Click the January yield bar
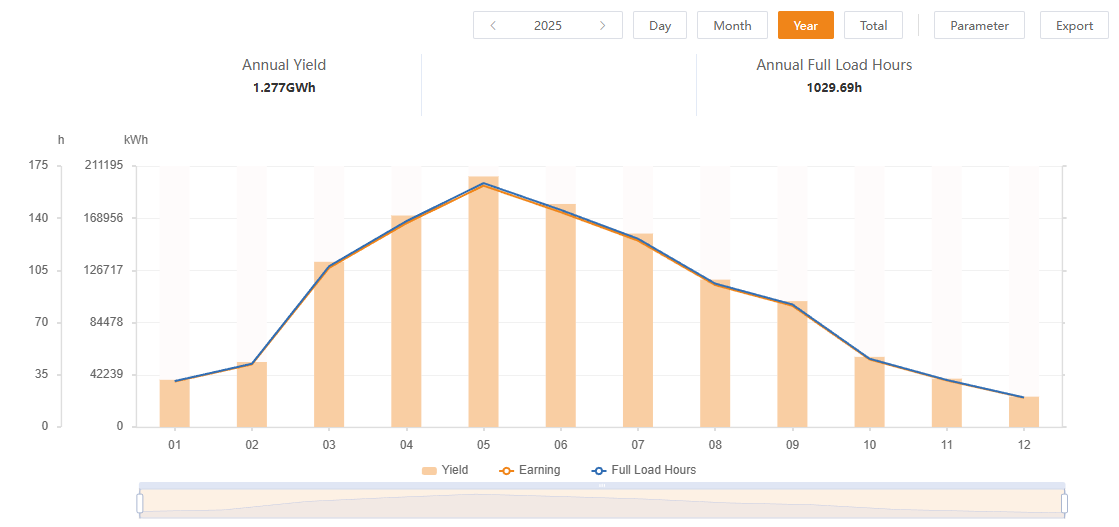This screenshot has height=527, width=1119. coord(175,404)
